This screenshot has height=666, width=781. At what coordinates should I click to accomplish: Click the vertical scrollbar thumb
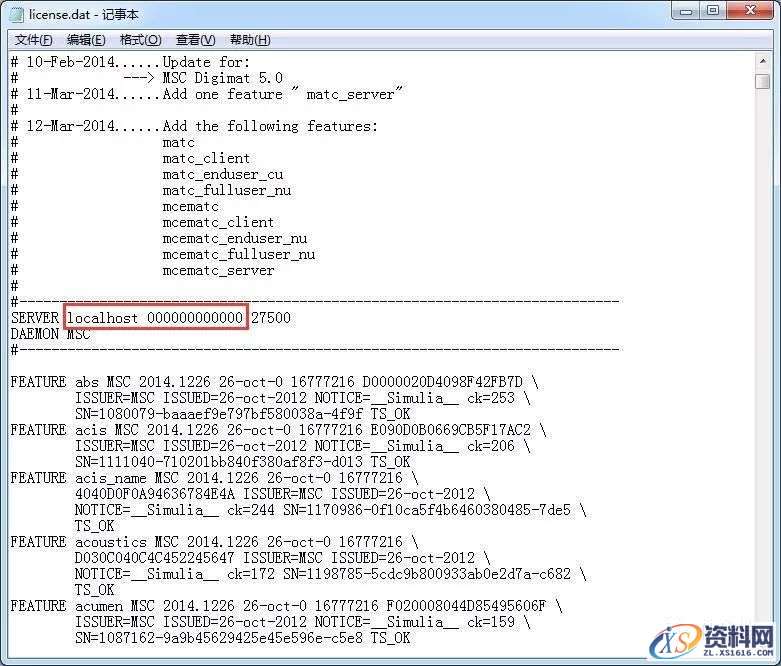click(x=763, y=81)
